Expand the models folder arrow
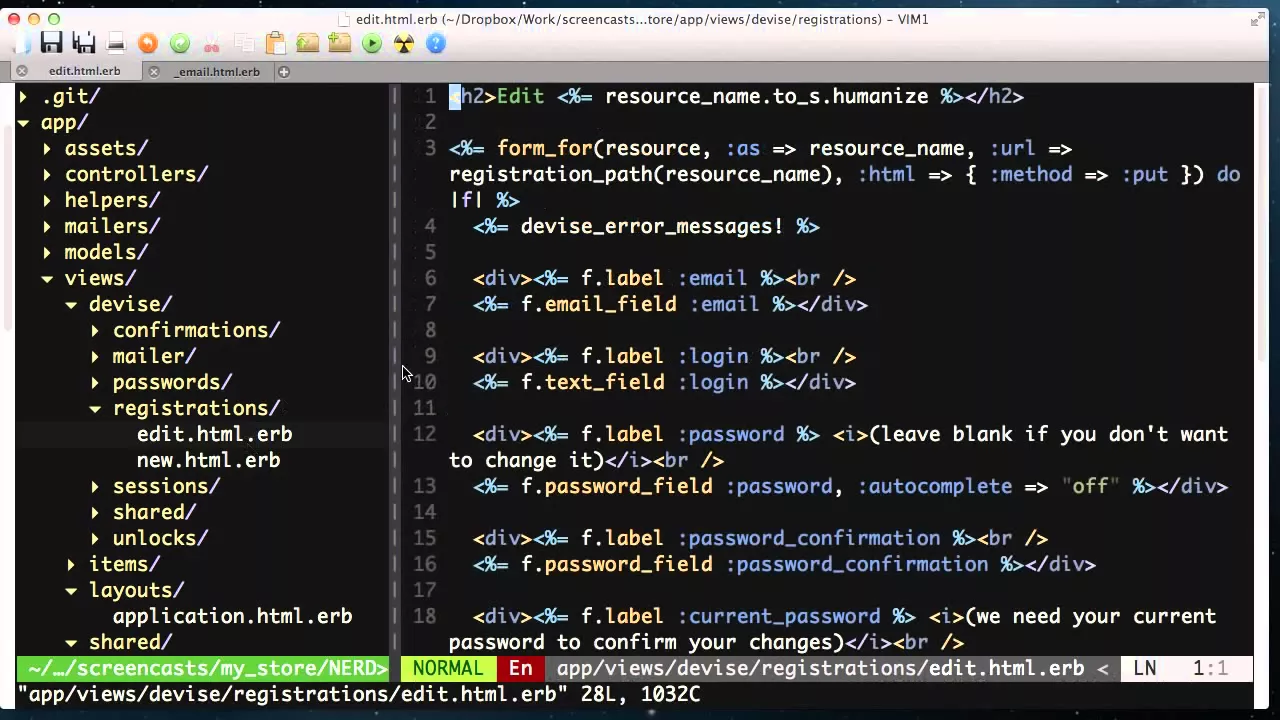The height and width of the screenshot is (720, 1280). [x=47, y=253]
